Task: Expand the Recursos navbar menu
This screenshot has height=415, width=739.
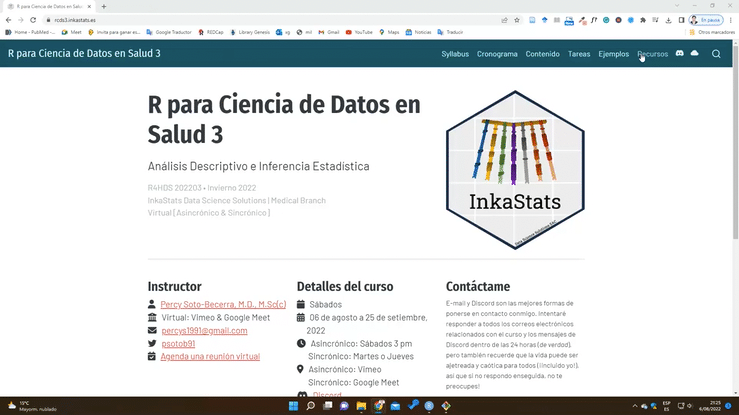Action: point(652,54)
